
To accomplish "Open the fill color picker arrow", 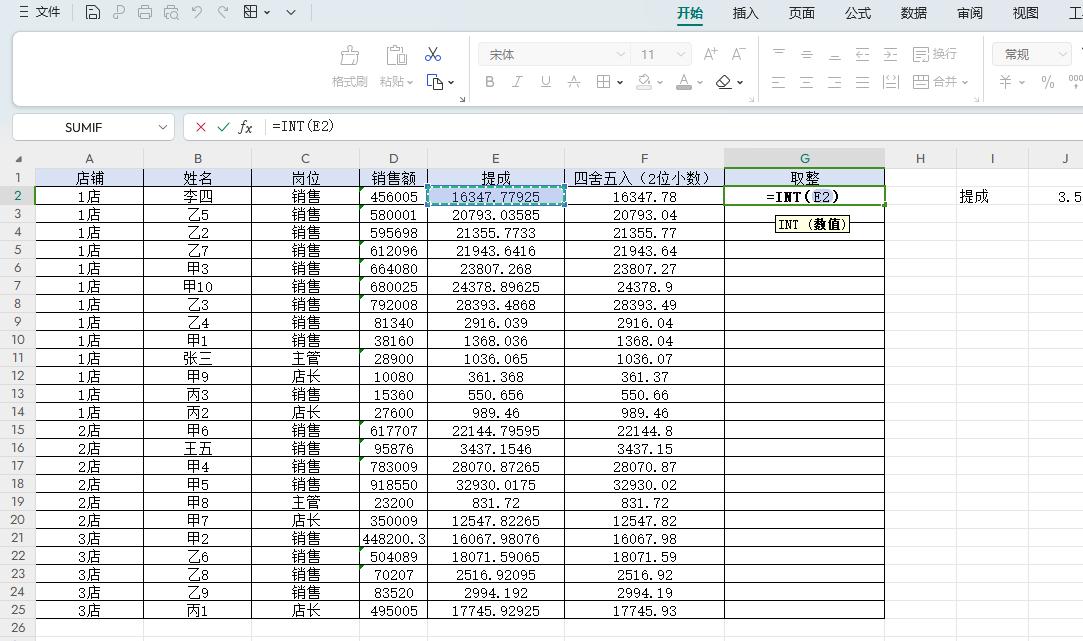I will [x=660, y=82].
